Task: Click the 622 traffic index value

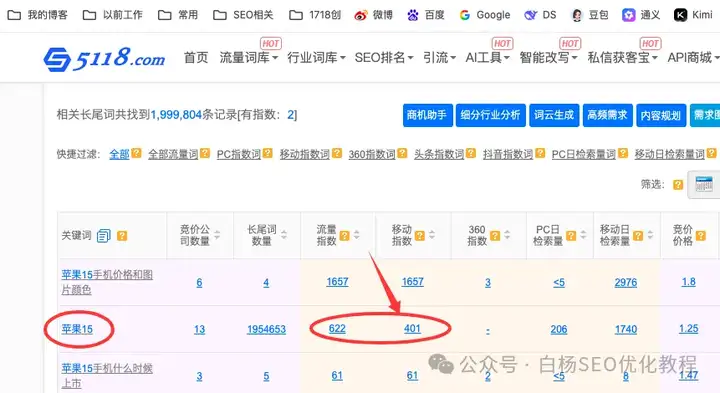Action: coord(337,329)
